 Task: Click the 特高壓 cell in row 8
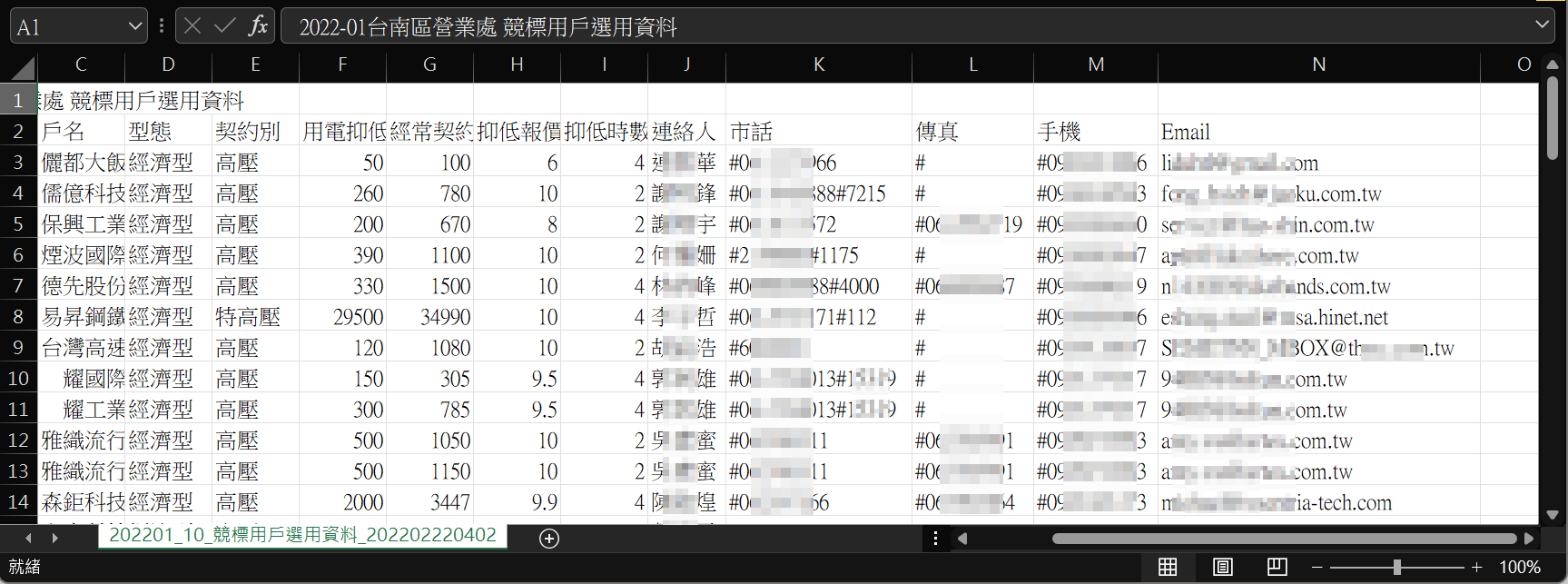(x=255, y=316)
